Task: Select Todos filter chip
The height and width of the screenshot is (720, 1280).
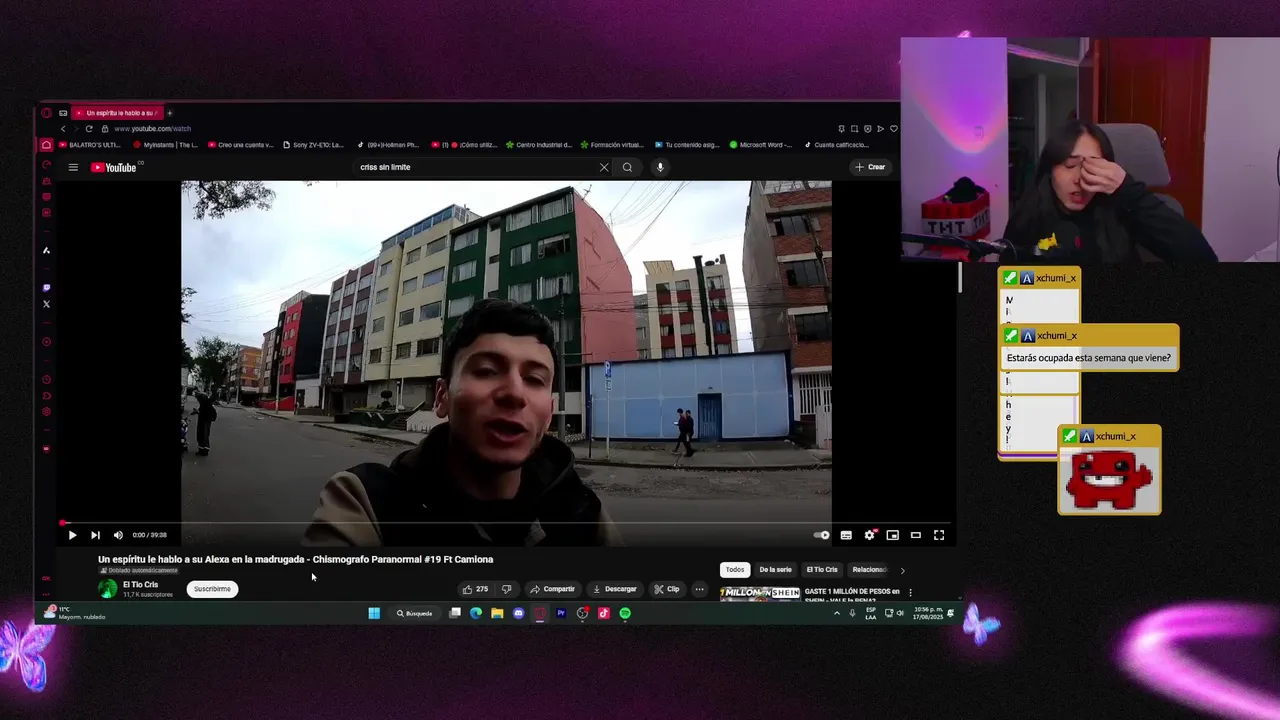Action: pyautogui.click(x=735, y=570)
